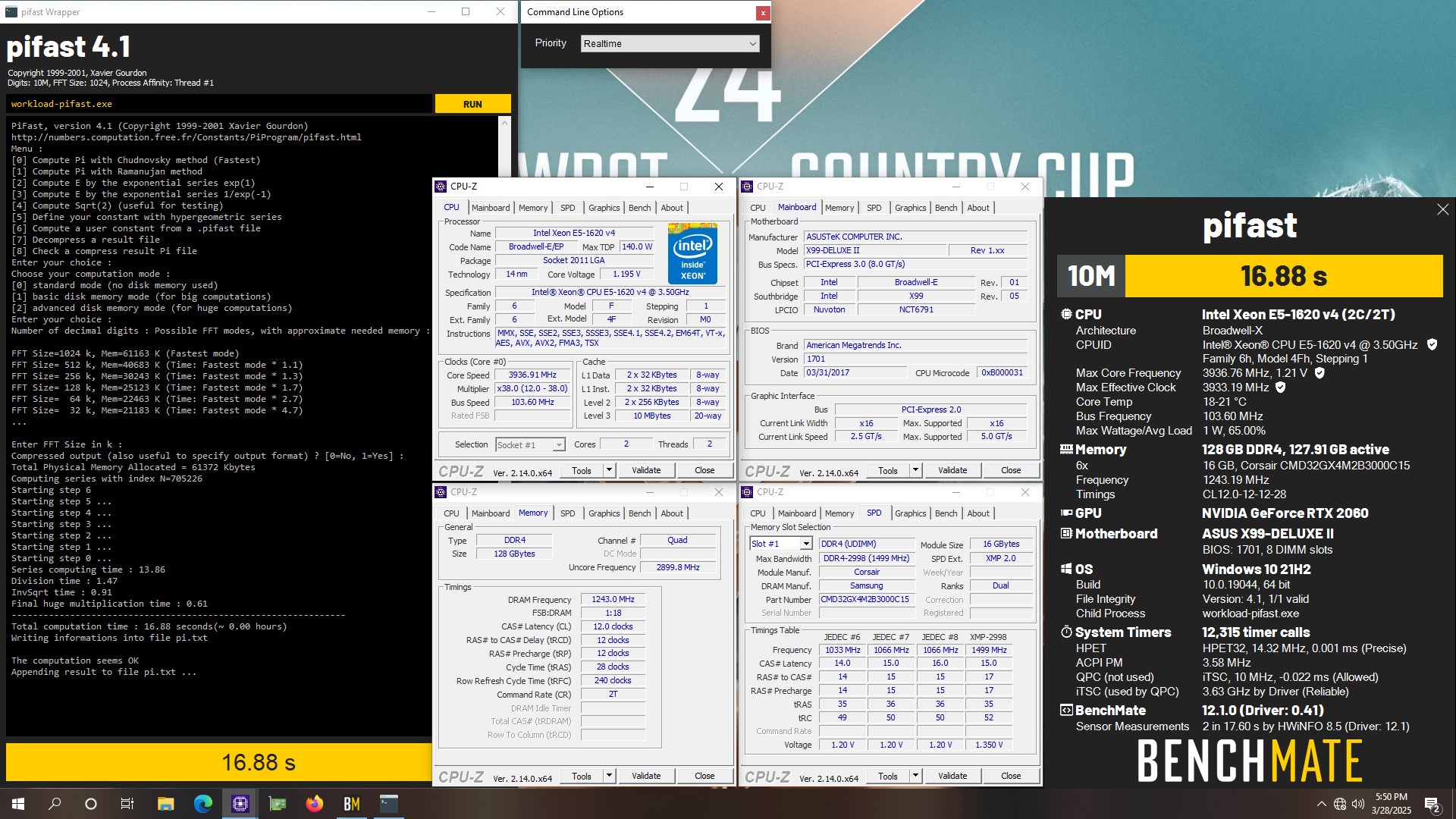Click the Uncore Frequency value 2899.8 MHz
The height and width of the screenshot is (819, 1456).
coord(678,567)
